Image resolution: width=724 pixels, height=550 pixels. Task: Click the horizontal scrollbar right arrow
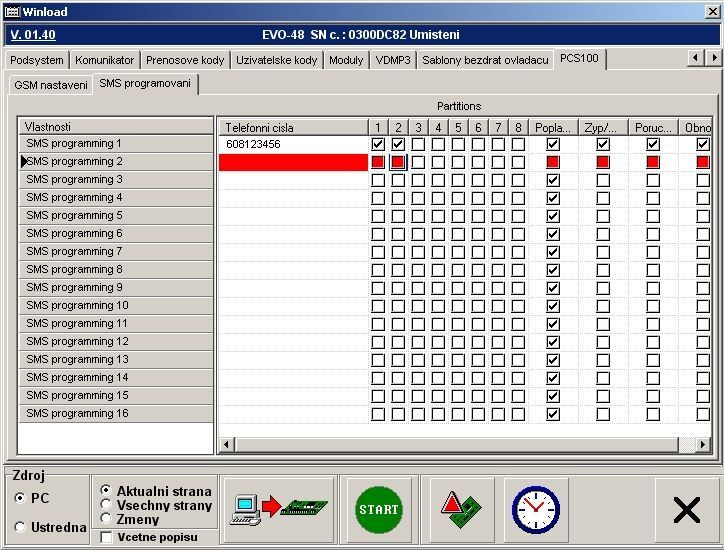tap(704, 444)
